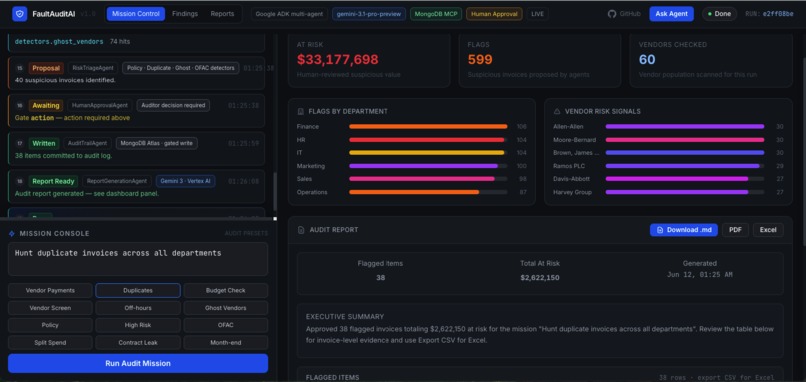The width and height of the screenshot is (806, 382).
Task: Open the GitHub link
Action: [624, 14]
